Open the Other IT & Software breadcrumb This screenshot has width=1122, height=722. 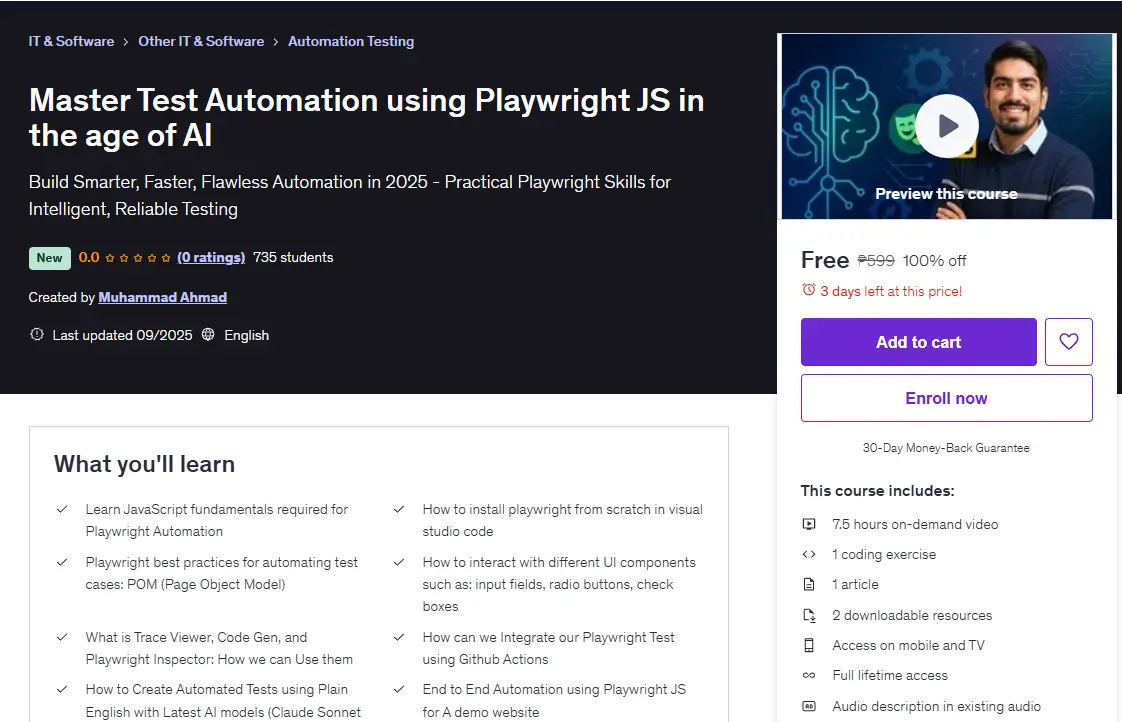click(201, 42)
